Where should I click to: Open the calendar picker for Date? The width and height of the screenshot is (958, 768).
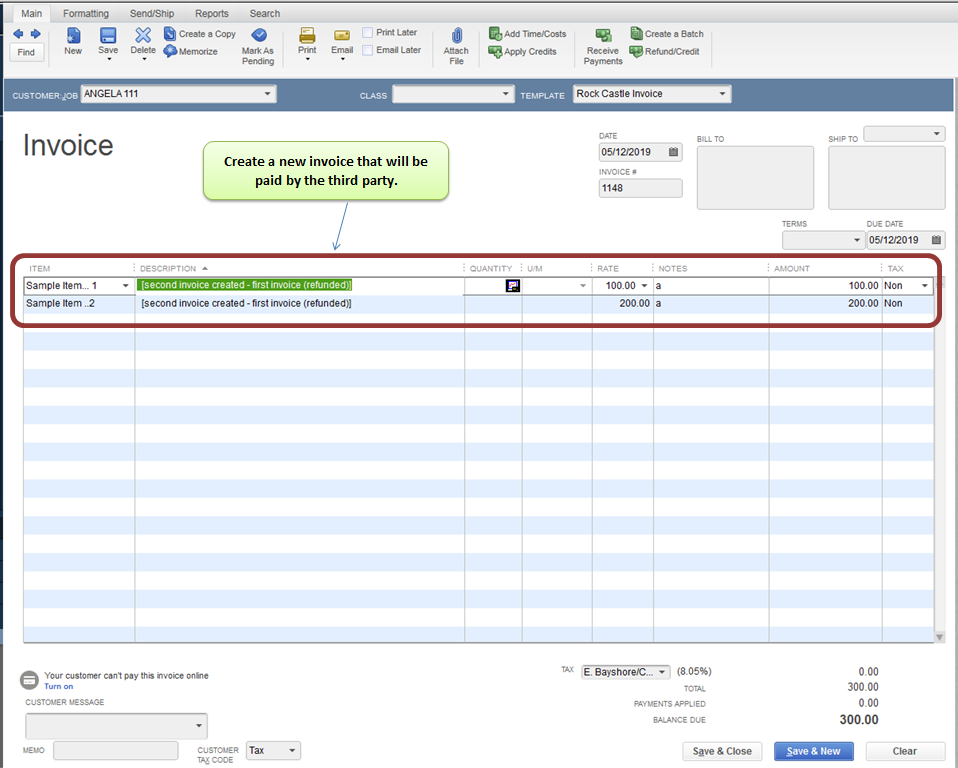coord(673,152)
